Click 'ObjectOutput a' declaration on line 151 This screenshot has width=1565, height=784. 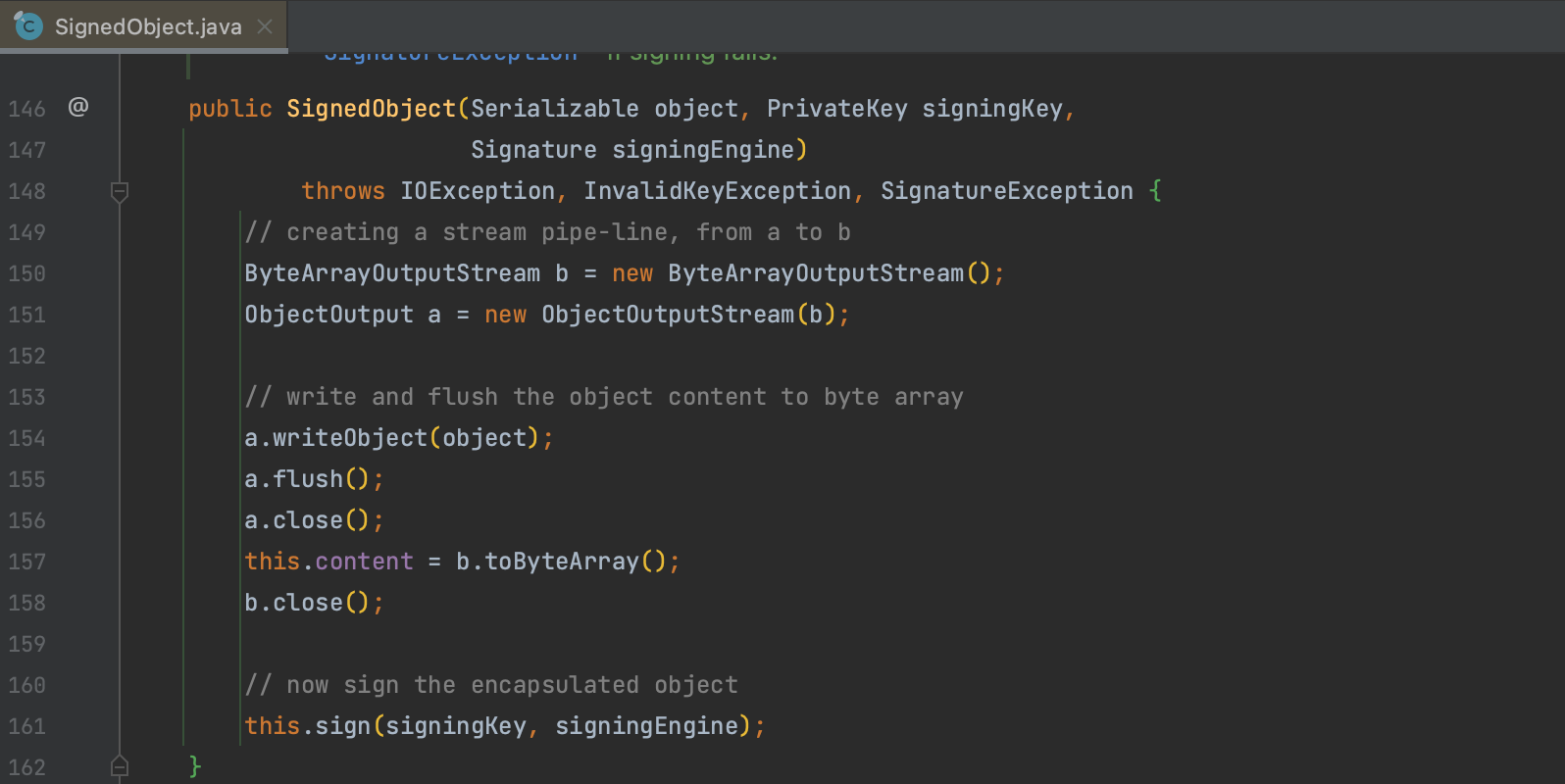coord(343,315)
